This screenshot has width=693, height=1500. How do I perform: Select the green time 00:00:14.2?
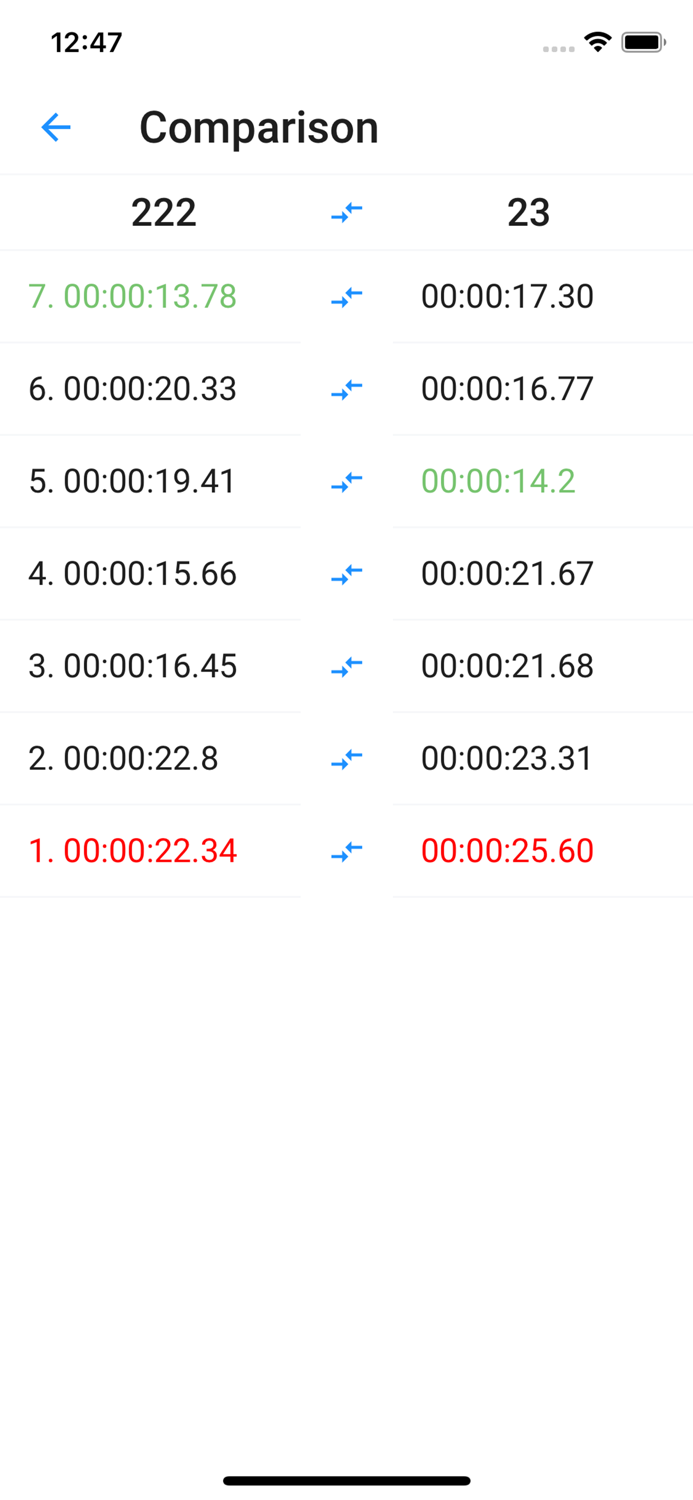click(498, 481)
